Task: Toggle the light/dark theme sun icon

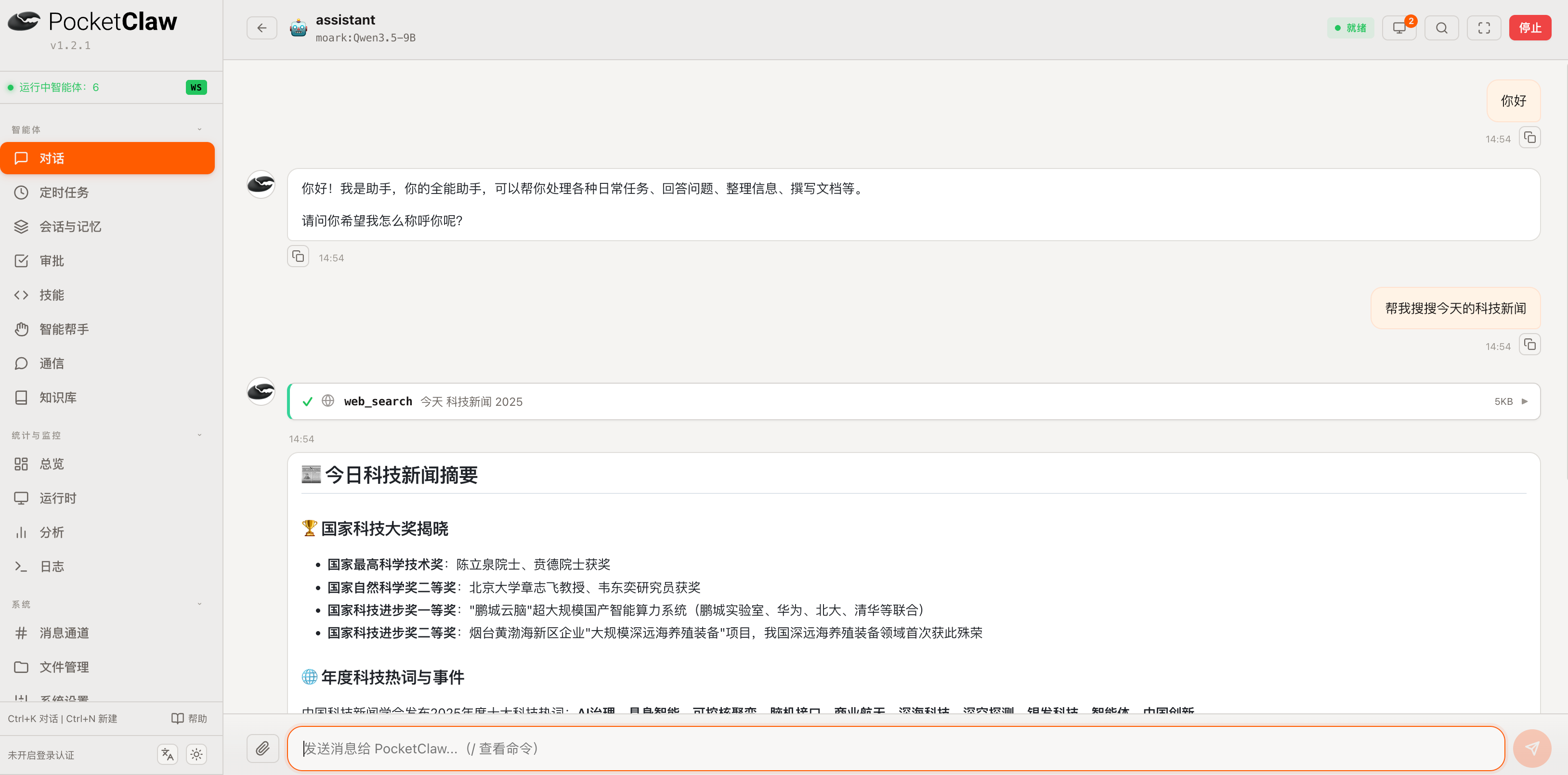Action: click(x=196, y=754)
